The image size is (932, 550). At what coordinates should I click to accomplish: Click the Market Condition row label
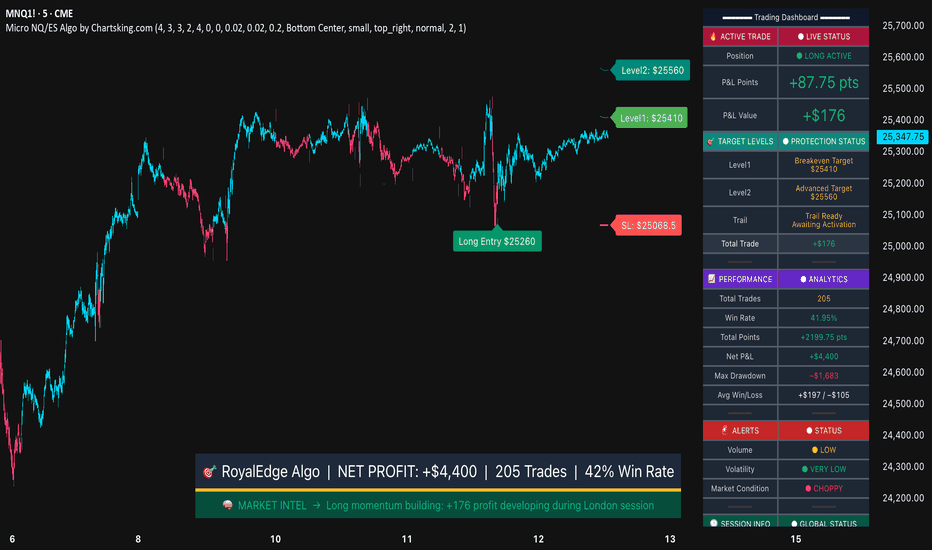(739, 488)
